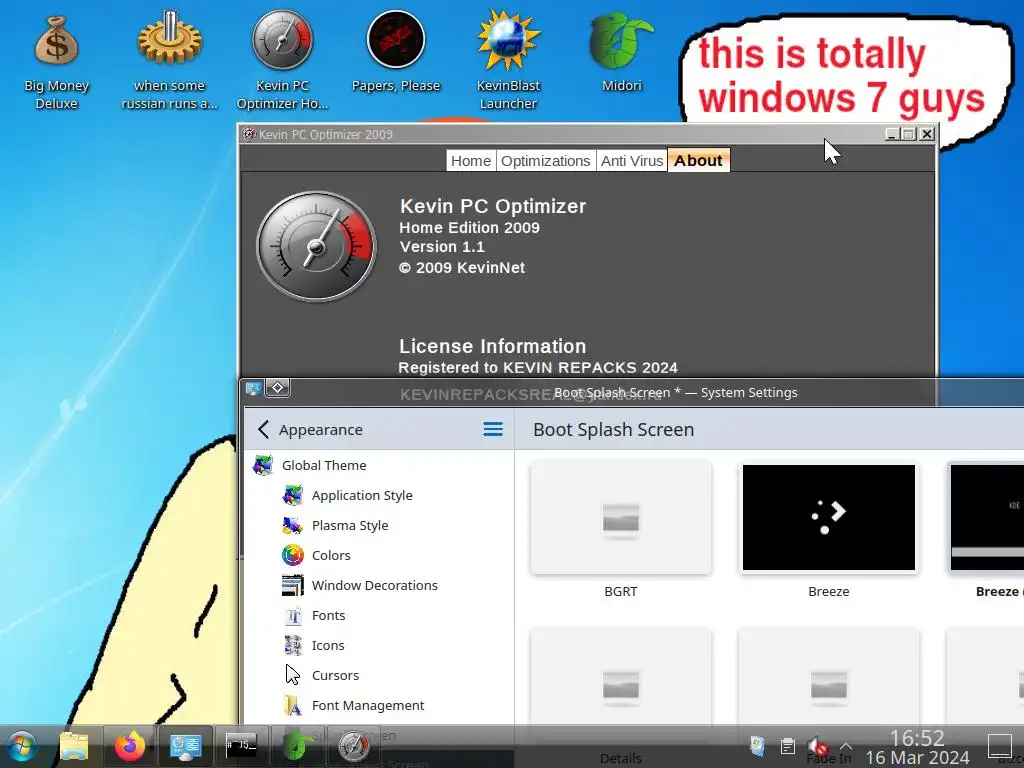This screenshot has height=768, width=1024.
Task: Close the Kevin PC Optimizer 2009 window
Action: point(927,134)
